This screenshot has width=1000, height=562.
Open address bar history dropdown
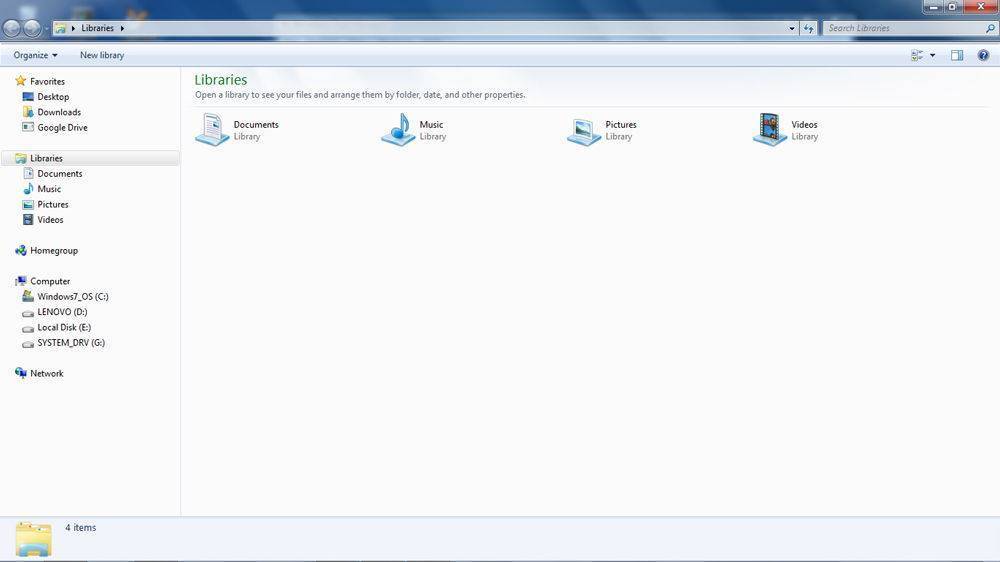coord(792,28)
